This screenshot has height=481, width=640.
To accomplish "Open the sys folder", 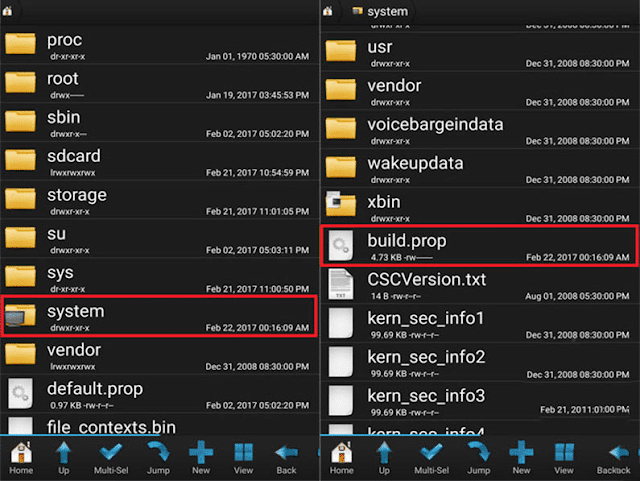I will coord(160,278).
